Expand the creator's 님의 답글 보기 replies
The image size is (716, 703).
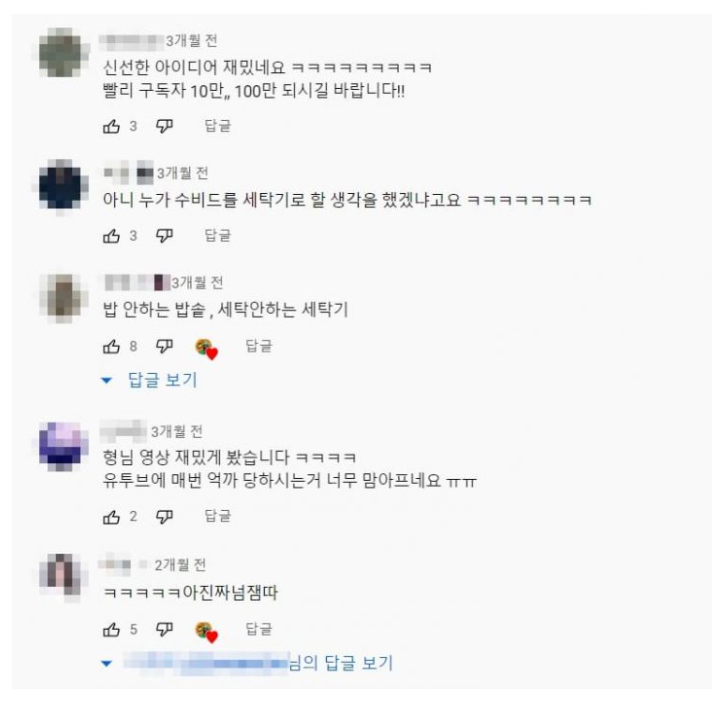pos(247,663)
